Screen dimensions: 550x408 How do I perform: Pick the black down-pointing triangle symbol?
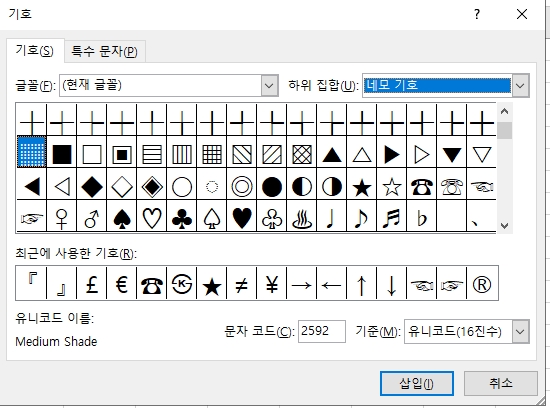452,154
